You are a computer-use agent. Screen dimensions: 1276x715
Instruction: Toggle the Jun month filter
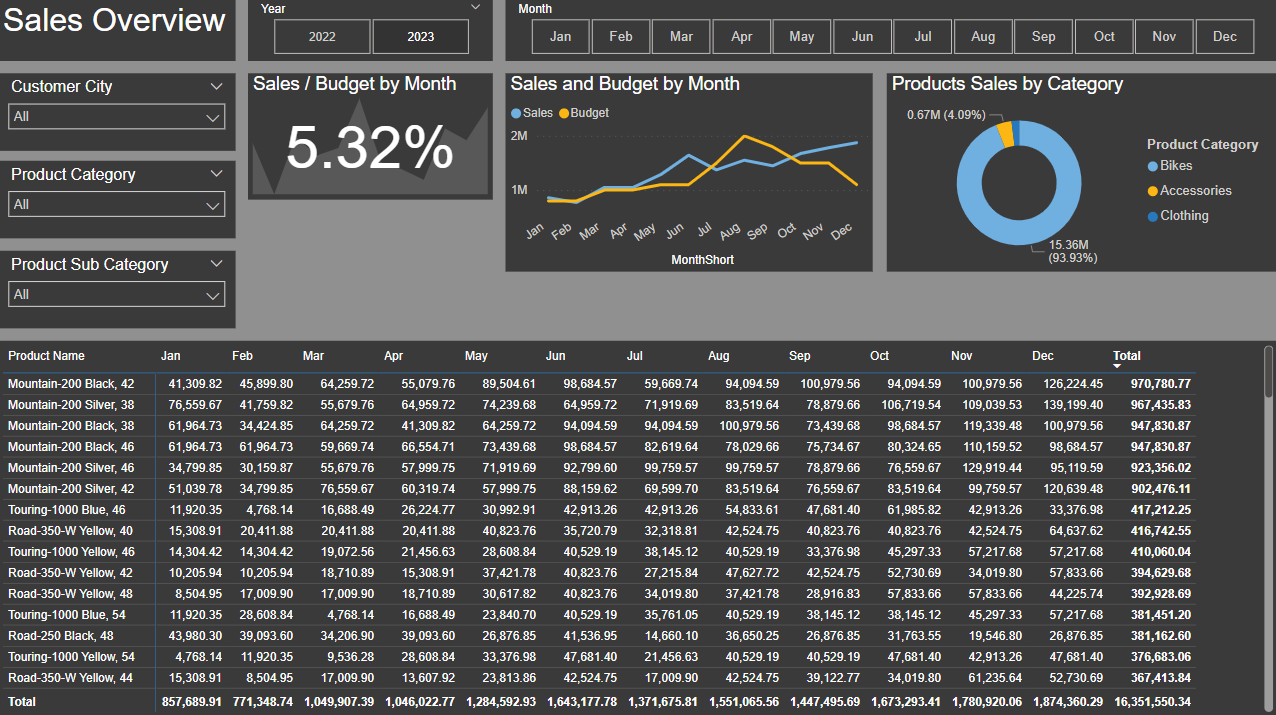click(x=862, y=37)
